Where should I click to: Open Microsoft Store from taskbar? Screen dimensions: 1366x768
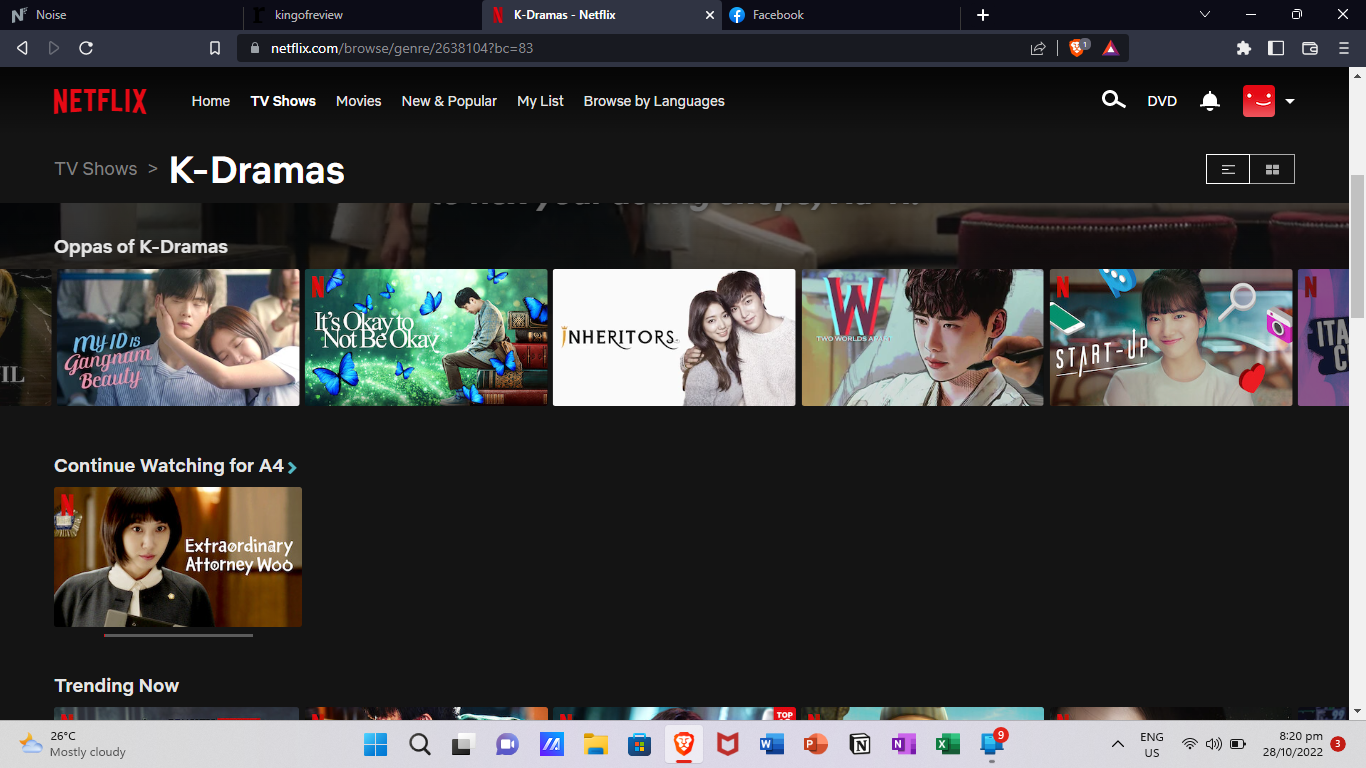640,744
